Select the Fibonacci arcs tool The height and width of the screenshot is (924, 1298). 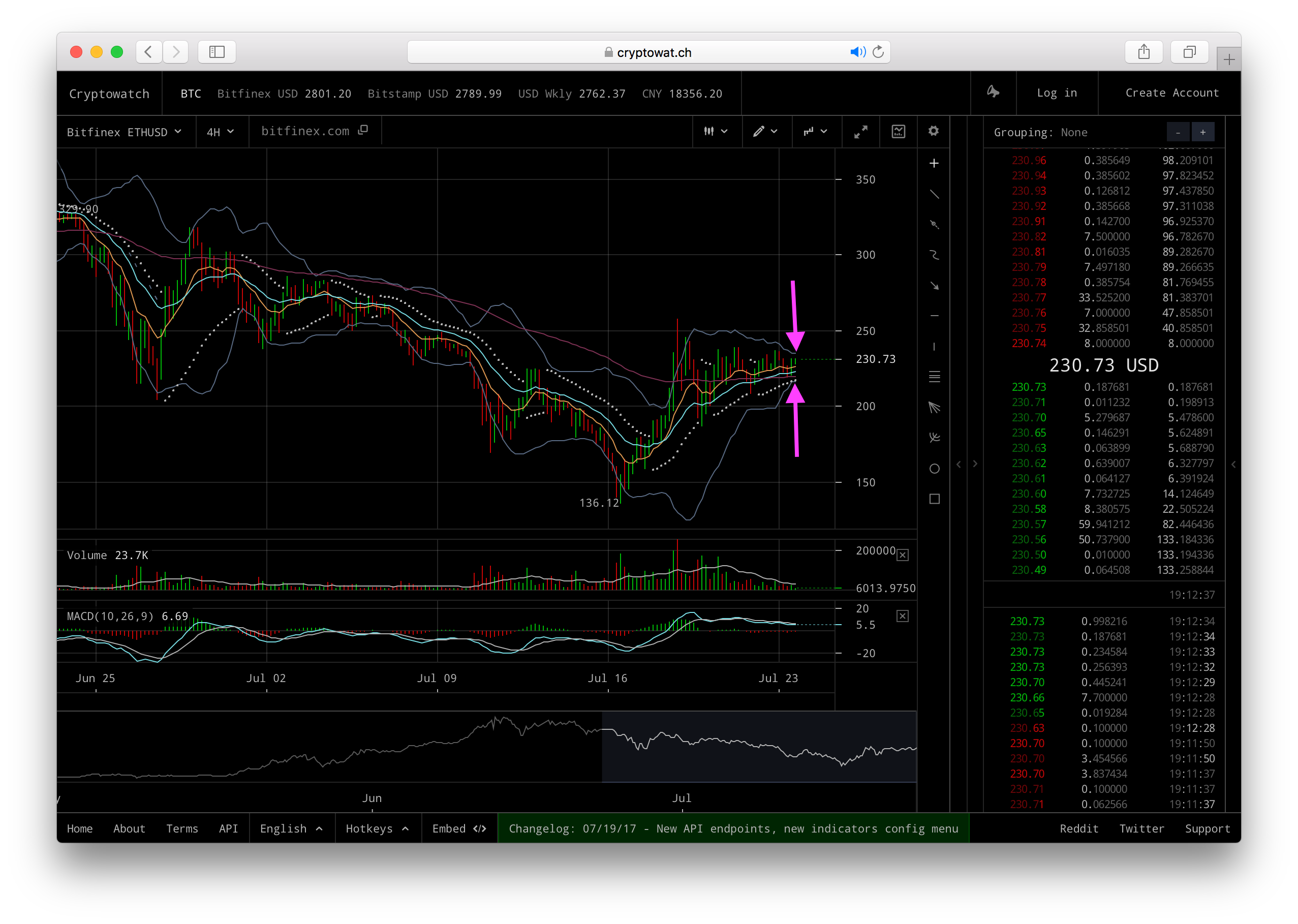click(x=934, y=438)
